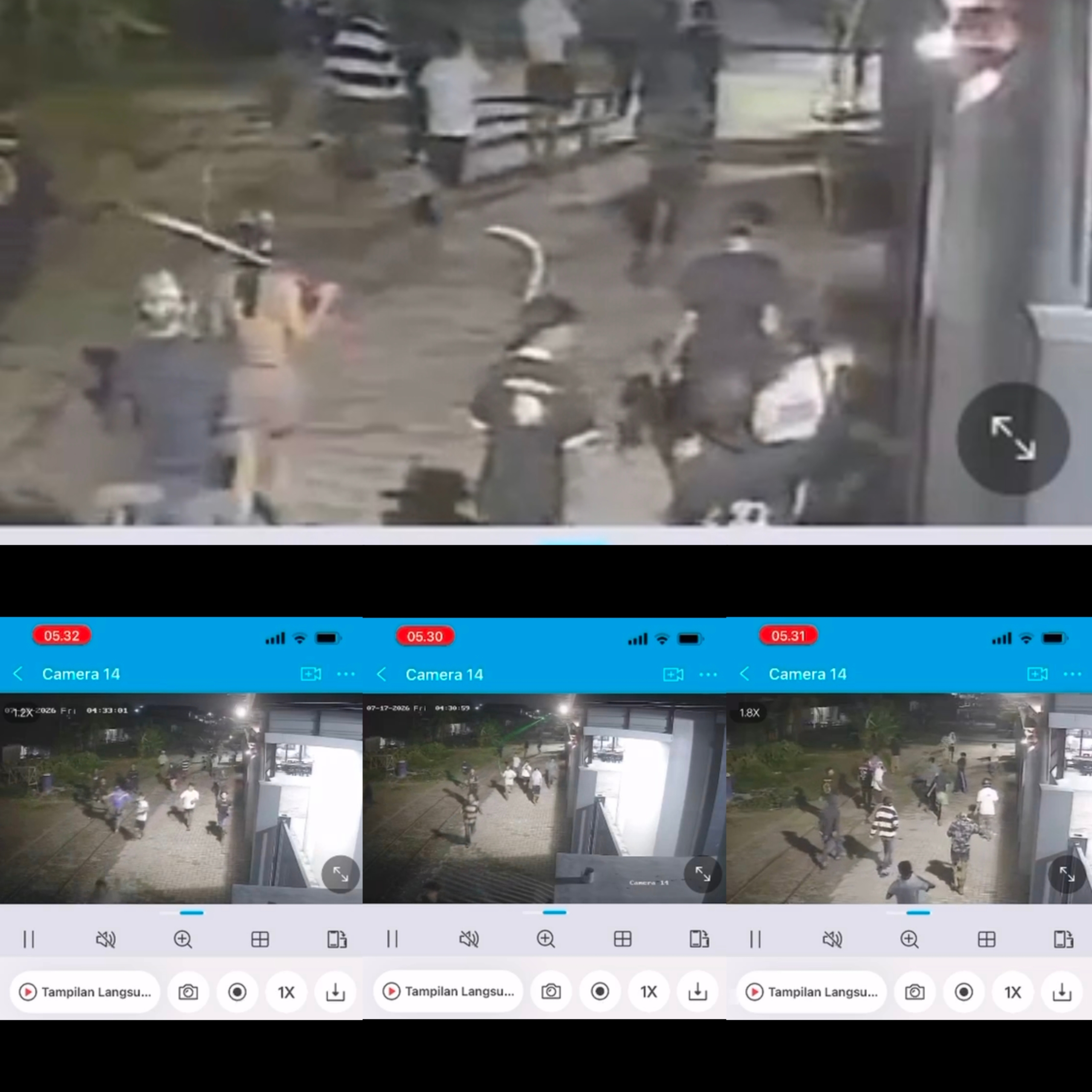Change 1X playback speed in 05.32 screen
The image size is (1092, 1092).
(287, 992)
